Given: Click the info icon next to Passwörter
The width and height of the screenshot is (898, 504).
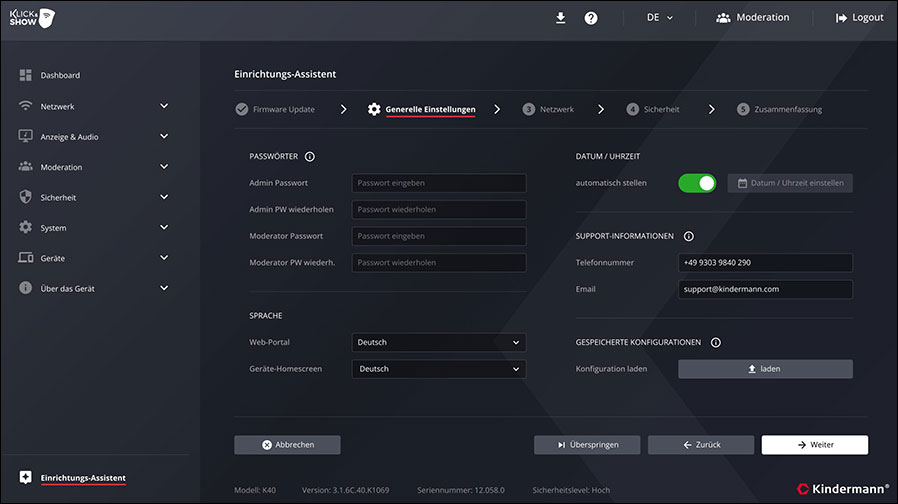Looking at the screenshot, I should click(310, 157).
